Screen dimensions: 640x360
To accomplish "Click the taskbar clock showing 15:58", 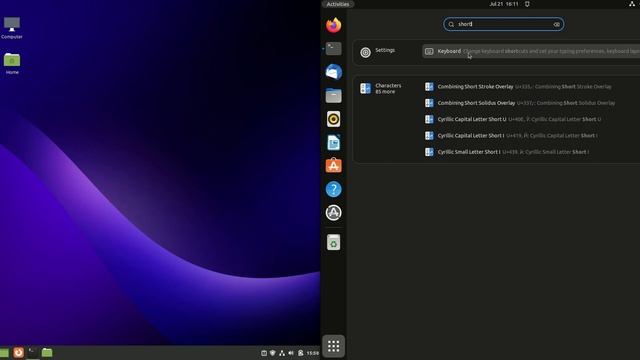I will pyautogui.click(x=313, y=353).
